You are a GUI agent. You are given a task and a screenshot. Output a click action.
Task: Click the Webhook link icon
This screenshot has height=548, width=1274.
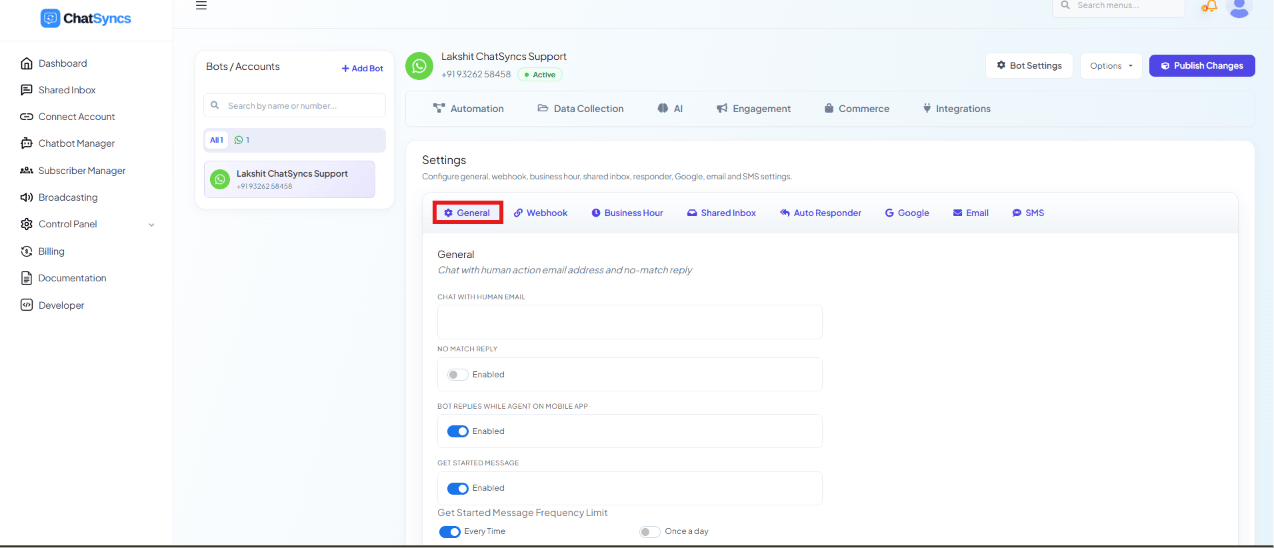point(518,213)
